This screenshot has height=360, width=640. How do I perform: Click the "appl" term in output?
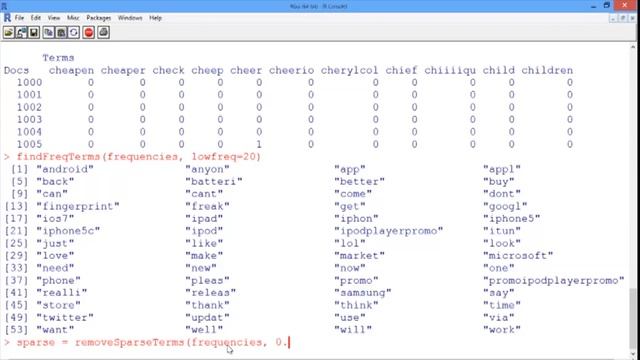coord(502,169)
